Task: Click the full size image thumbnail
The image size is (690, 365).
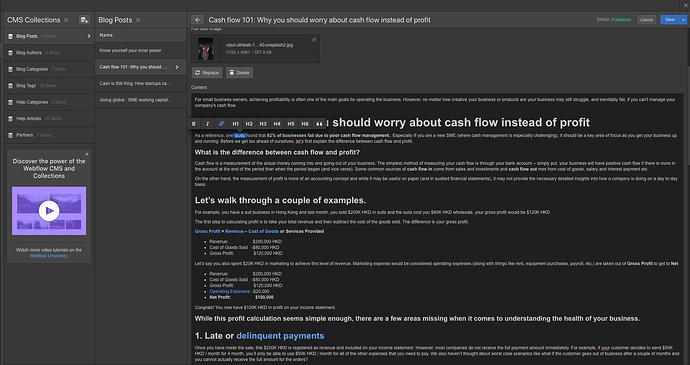Action: pos(206,48)
